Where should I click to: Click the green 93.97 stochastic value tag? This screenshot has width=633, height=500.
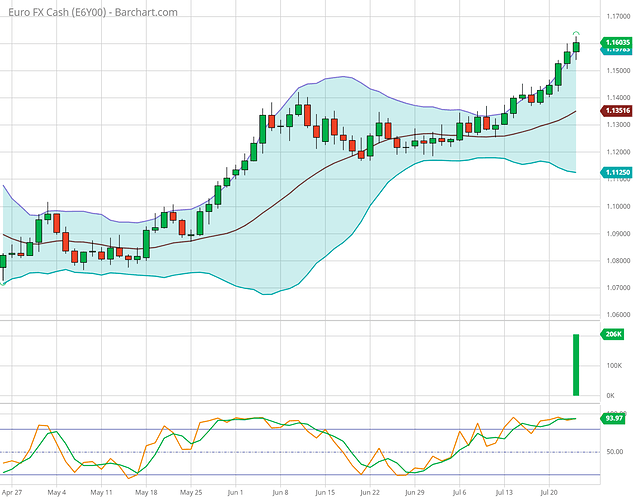[612, 418]
